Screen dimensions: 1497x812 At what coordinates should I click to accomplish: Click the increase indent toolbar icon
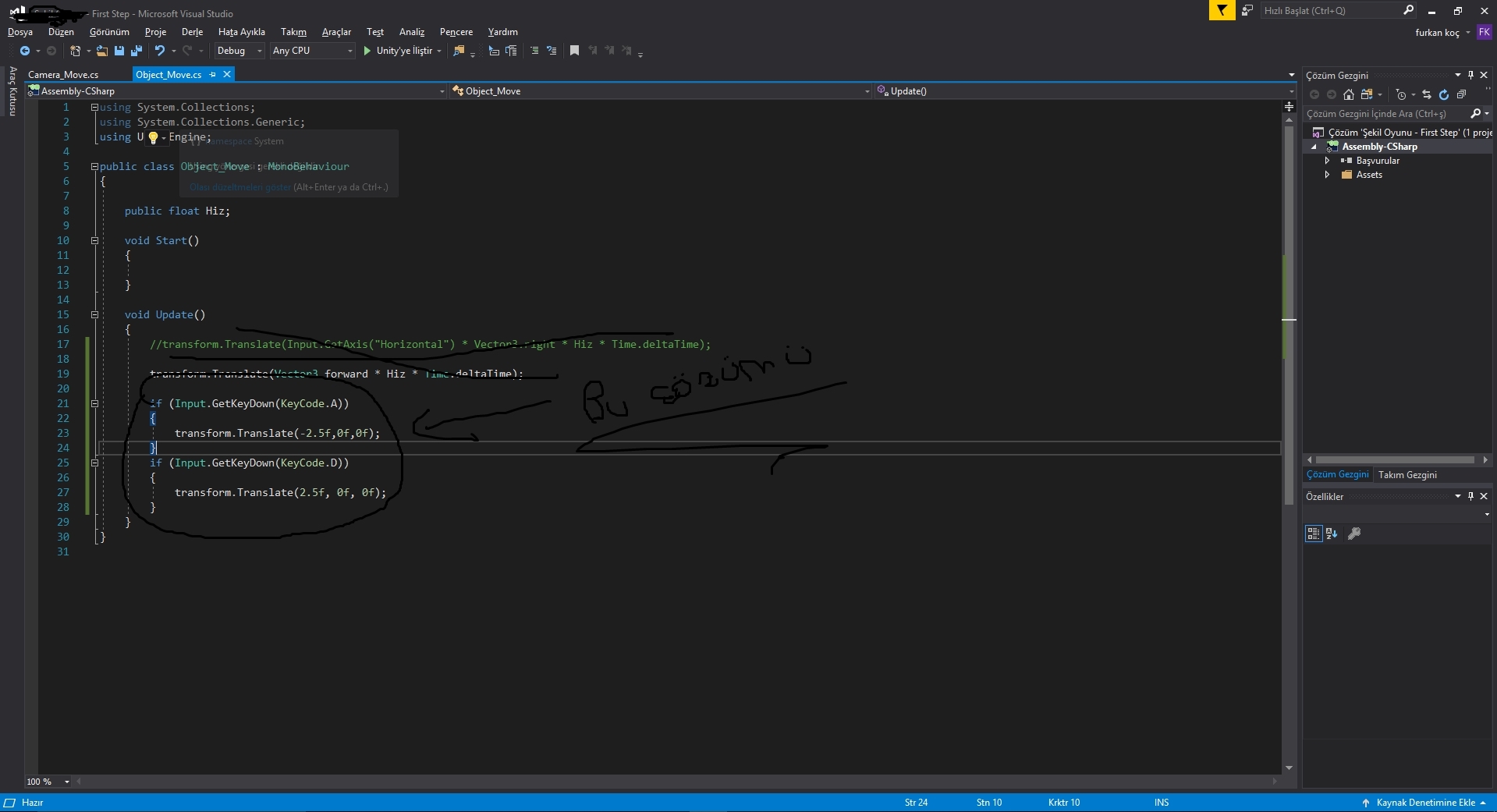pos(511,51)
